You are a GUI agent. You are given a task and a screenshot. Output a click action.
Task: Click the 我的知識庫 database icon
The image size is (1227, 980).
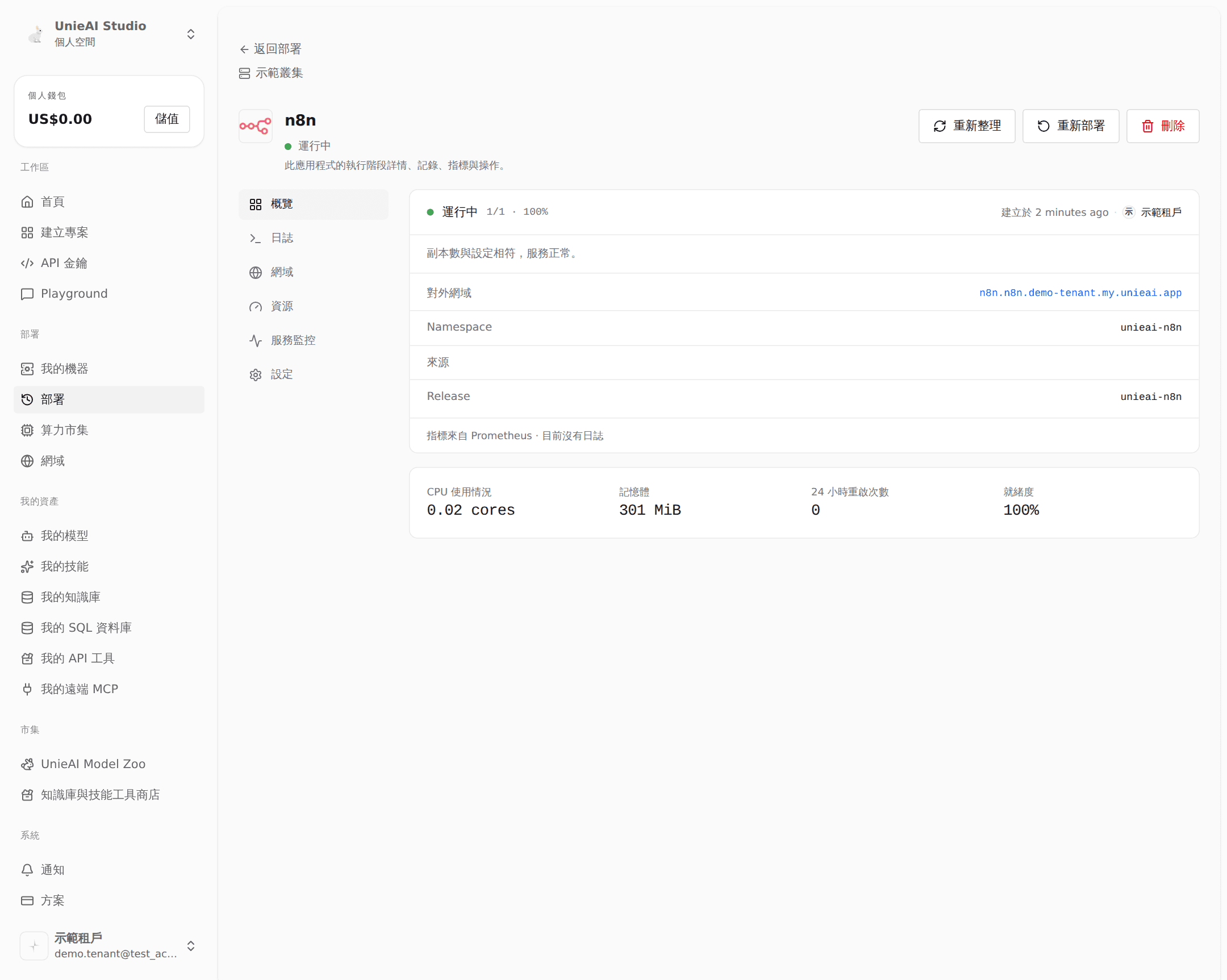[x=27, y=598]
